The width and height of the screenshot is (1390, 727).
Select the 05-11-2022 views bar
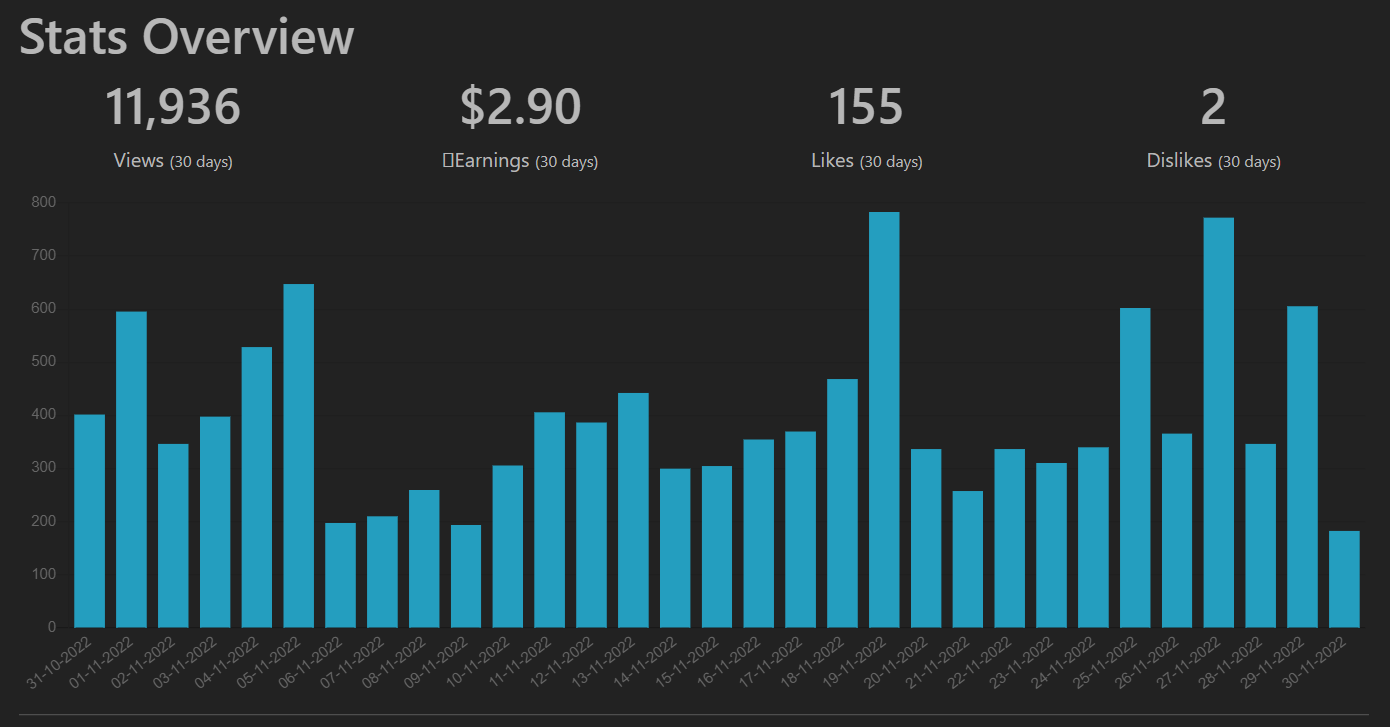pos(299,456)
